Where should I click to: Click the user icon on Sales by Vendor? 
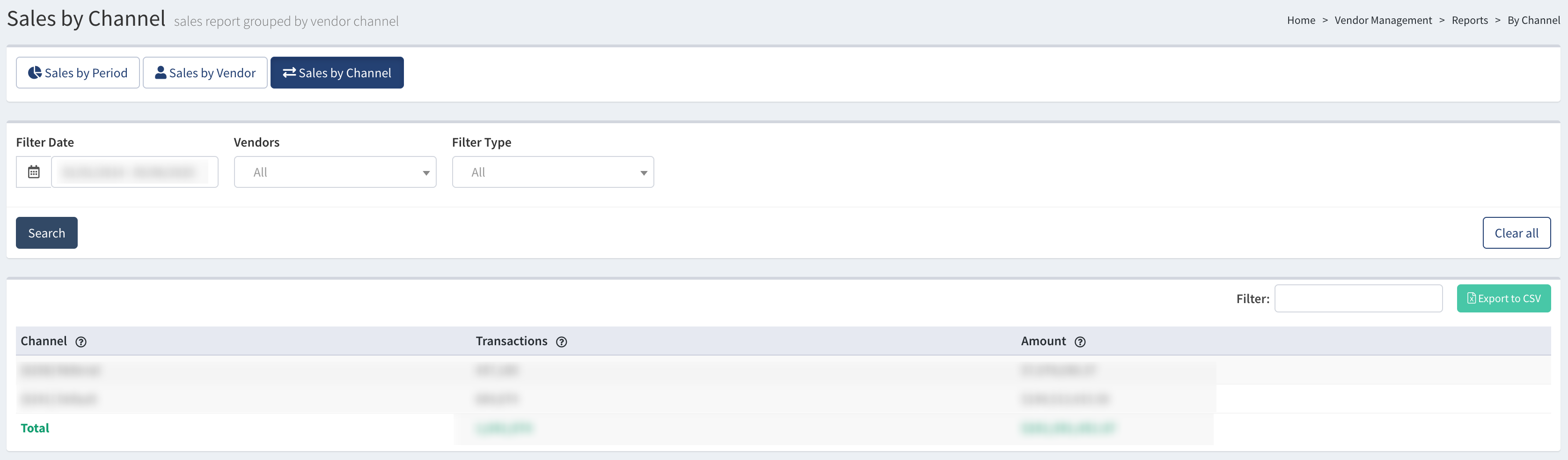(160, 73)
